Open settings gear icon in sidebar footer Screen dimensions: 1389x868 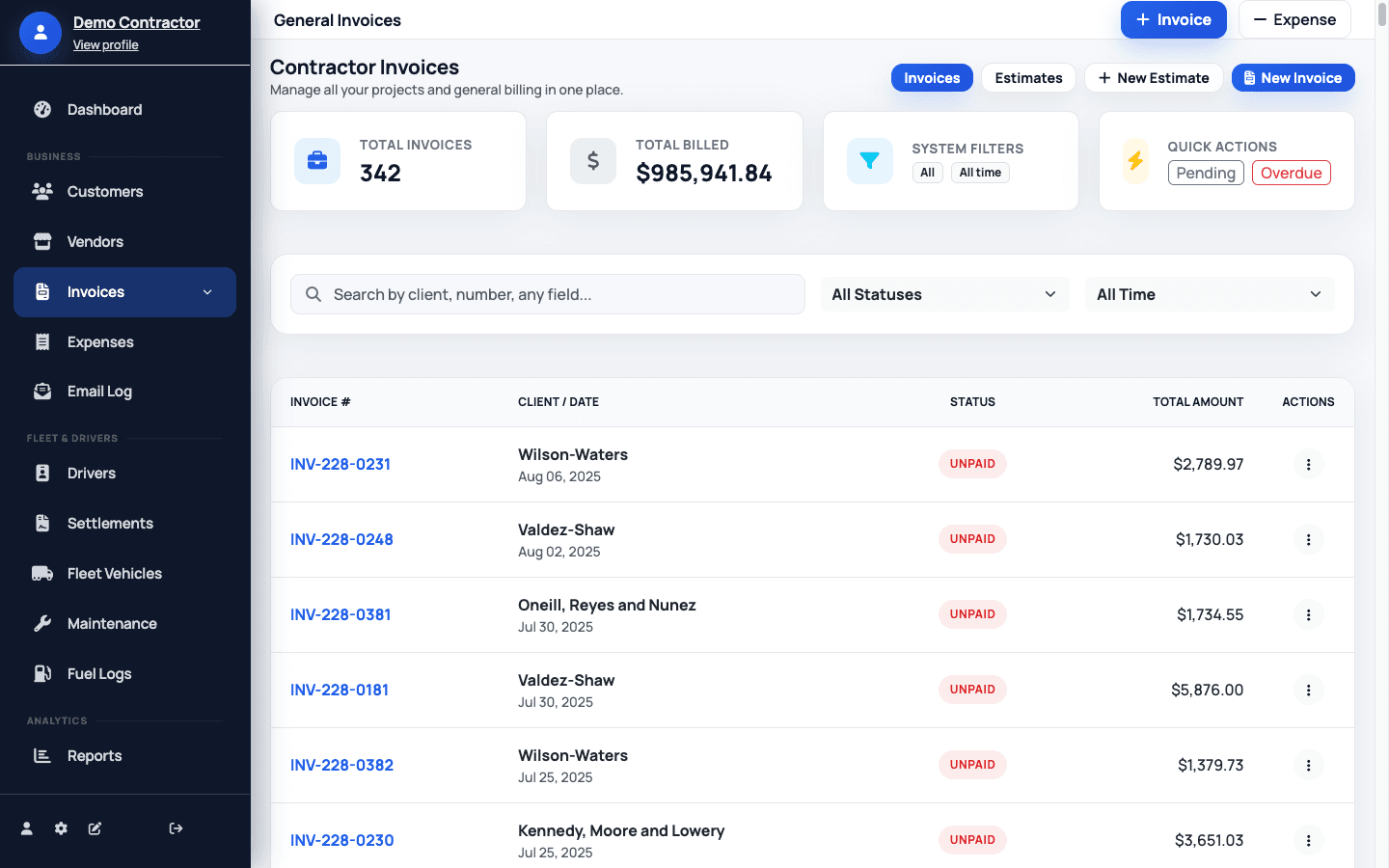pyautogui.click(x=61, y=828)
